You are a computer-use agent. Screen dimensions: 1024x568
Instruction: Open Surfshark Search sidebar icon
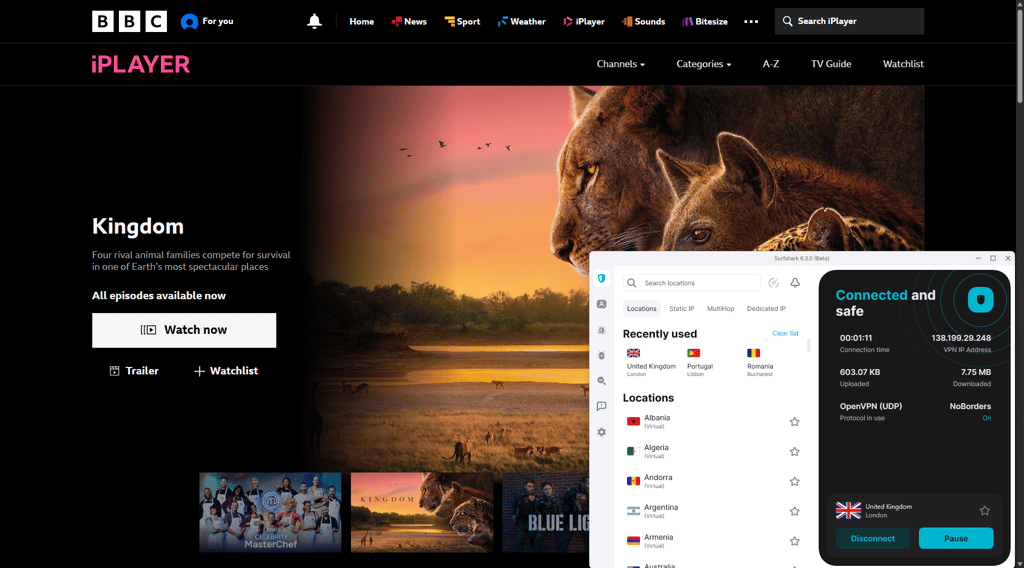[601, 381]
